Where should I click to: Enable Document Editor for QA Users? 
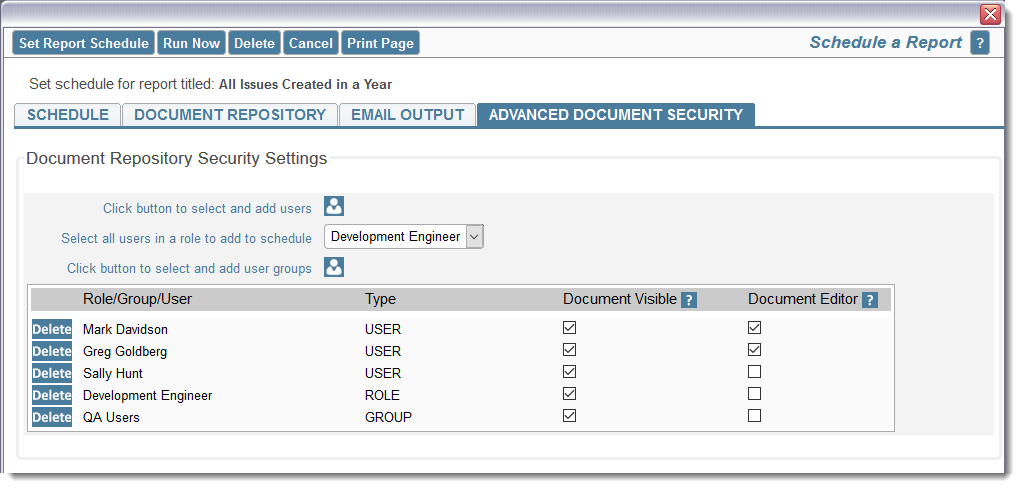click(754, 416)
